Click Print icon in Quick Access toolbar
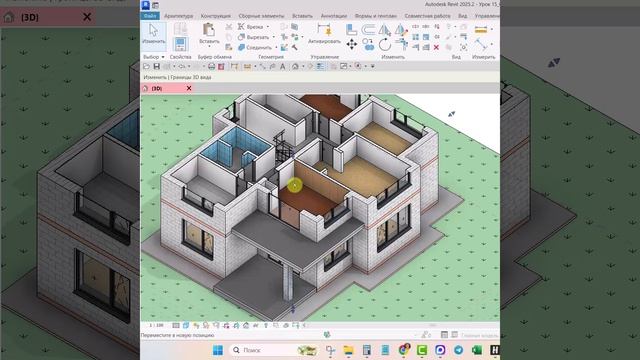Viewport: 640px width, 360px height. (x=211, y=66)
